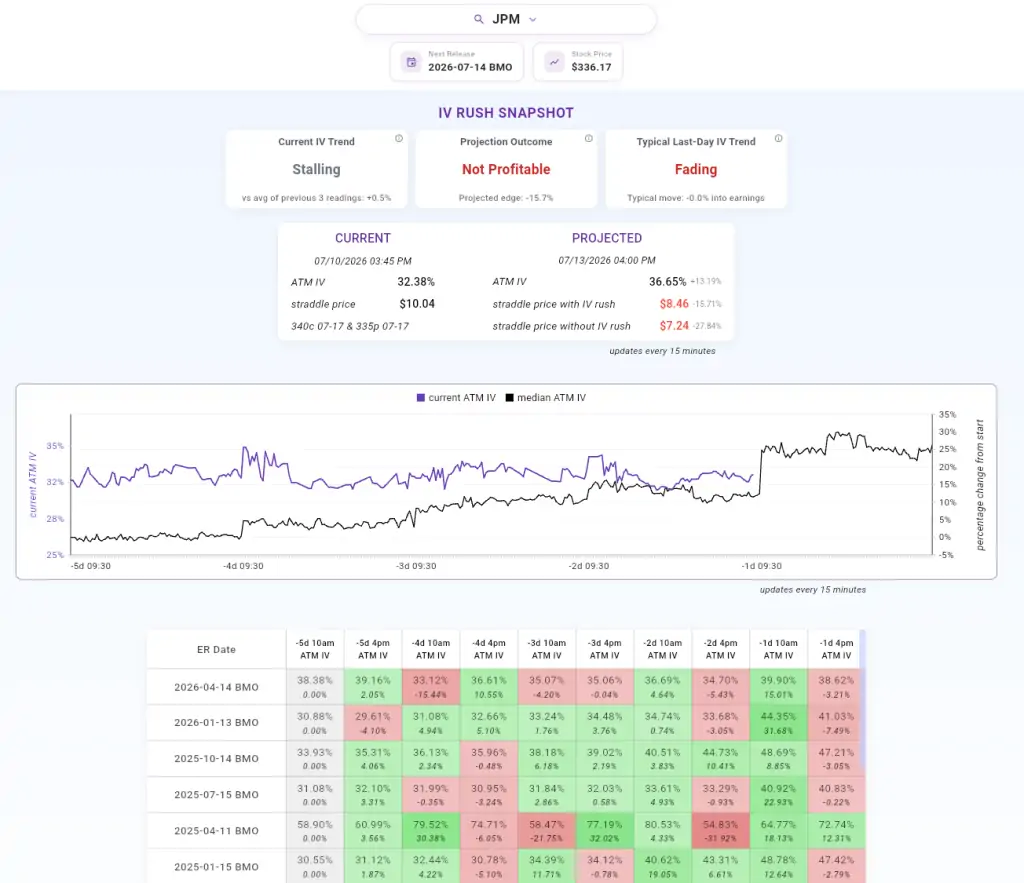Screen dimensions: 1024x883
Task: Click the purple current ATM IV swatch
Action: 421,398
